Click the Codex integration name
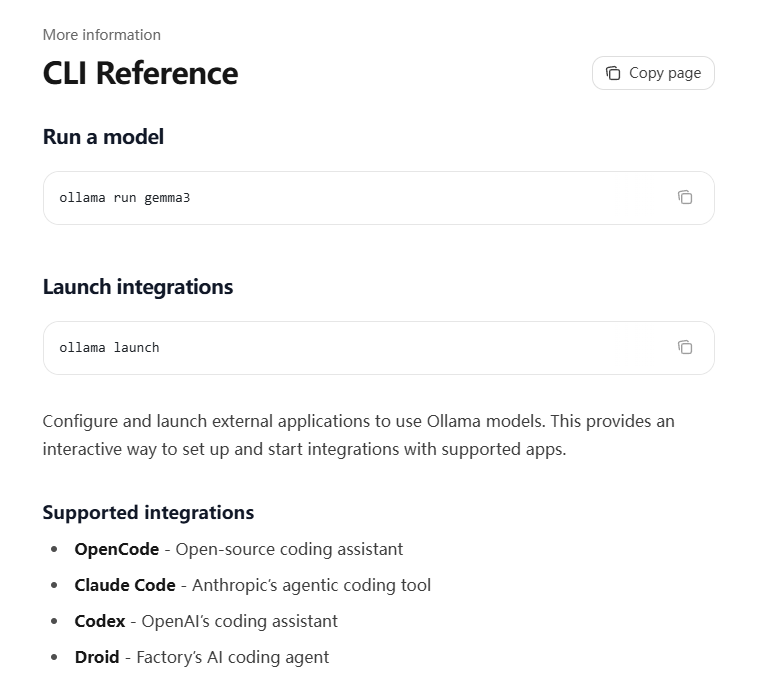The width and height of the screenshot is (778, 699). click(x=99, y=621)
